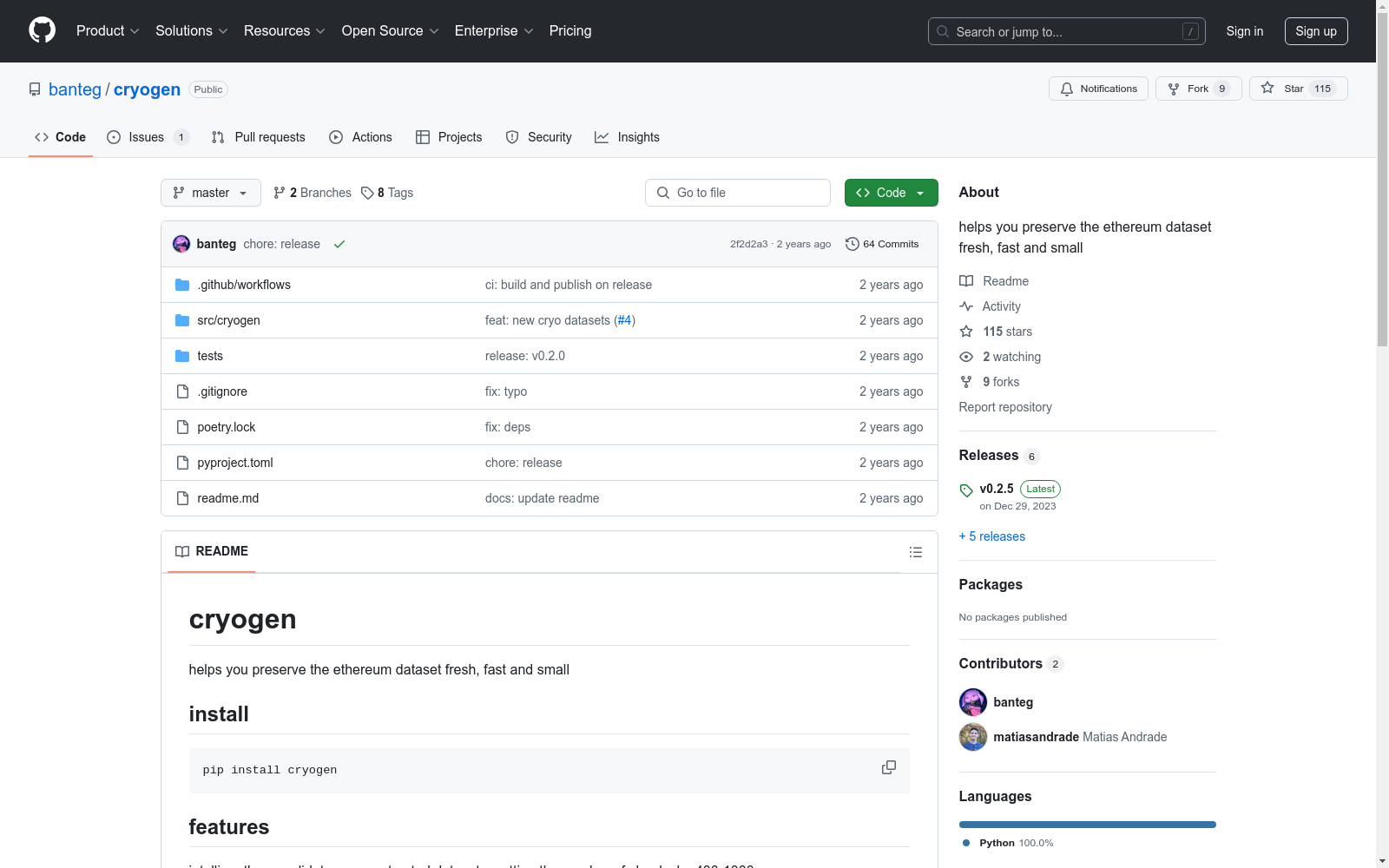Click the Report repository link
This screenshot has height=868, width=1389.
(x=1005, y=407)
